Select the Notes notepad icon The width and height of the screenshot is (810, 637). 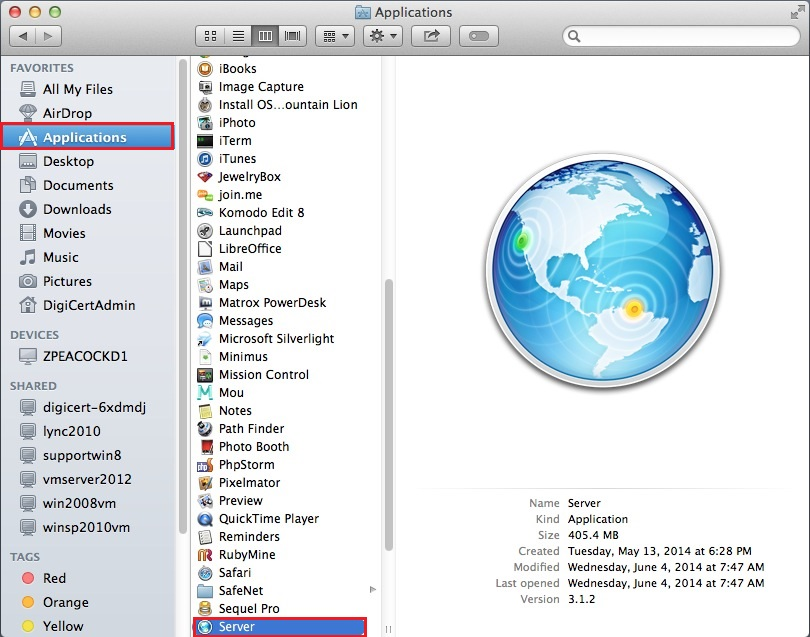[205, 411]
